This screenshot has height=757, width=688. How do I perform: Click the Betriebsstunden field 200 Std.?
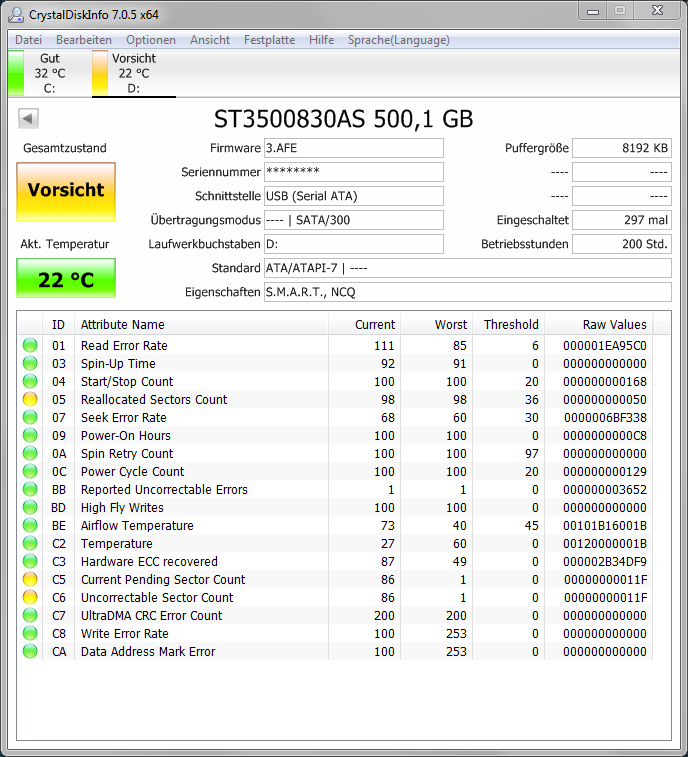tap(622, 244)
